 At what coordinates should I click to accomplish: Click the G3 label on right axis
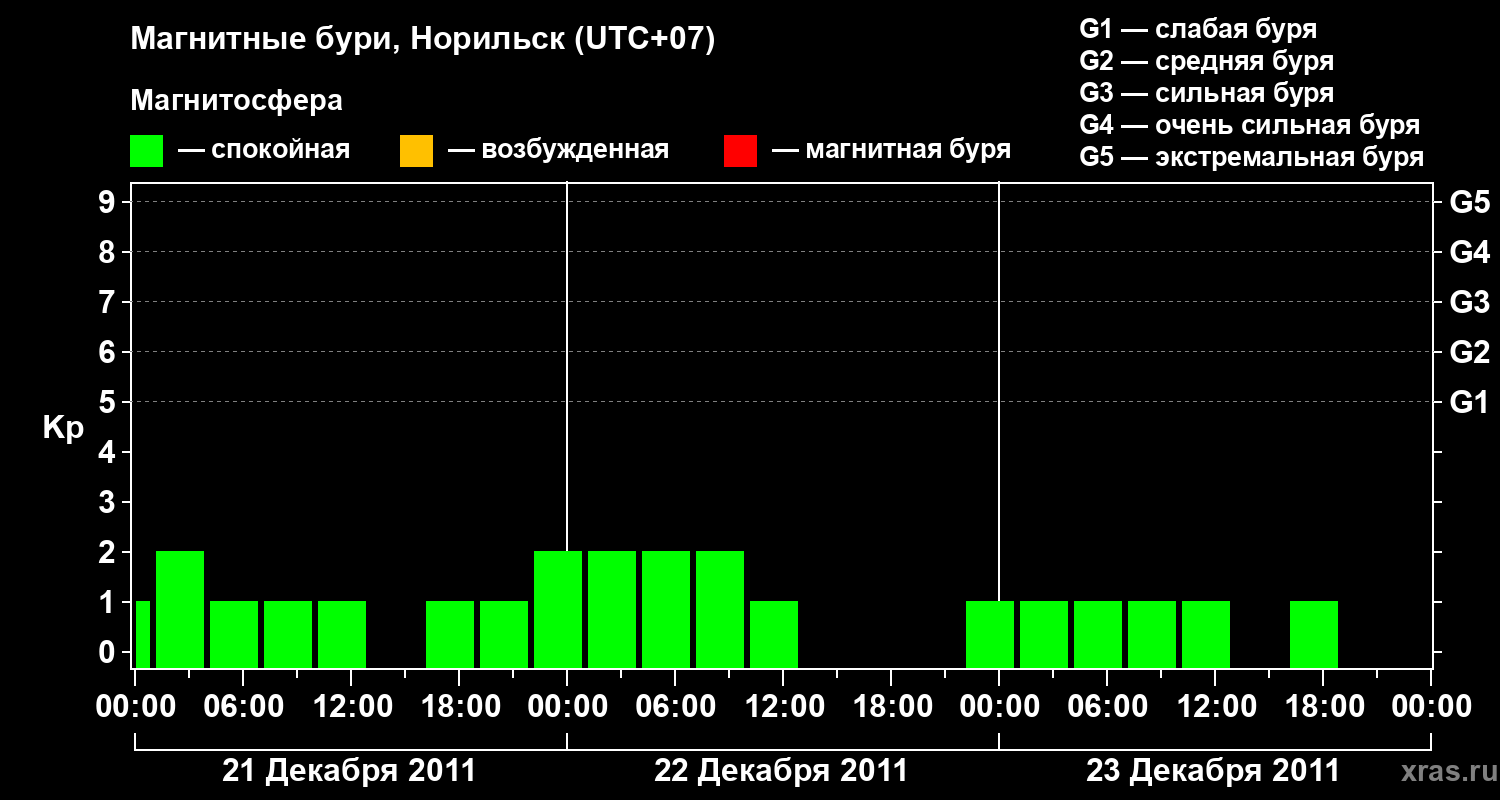coord(1470,302)
